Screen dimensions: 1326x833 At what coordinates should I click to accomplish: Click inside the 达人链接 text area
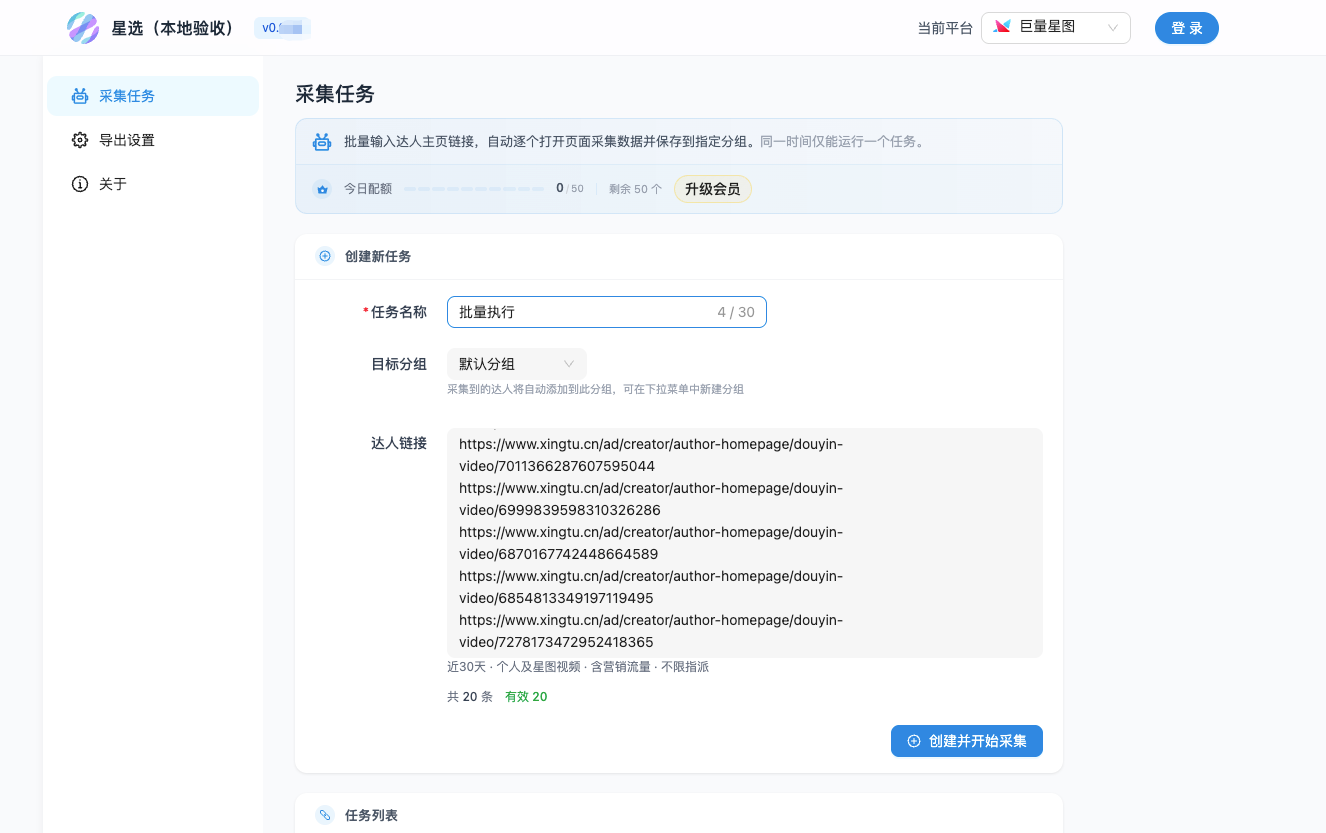(745, 543)
